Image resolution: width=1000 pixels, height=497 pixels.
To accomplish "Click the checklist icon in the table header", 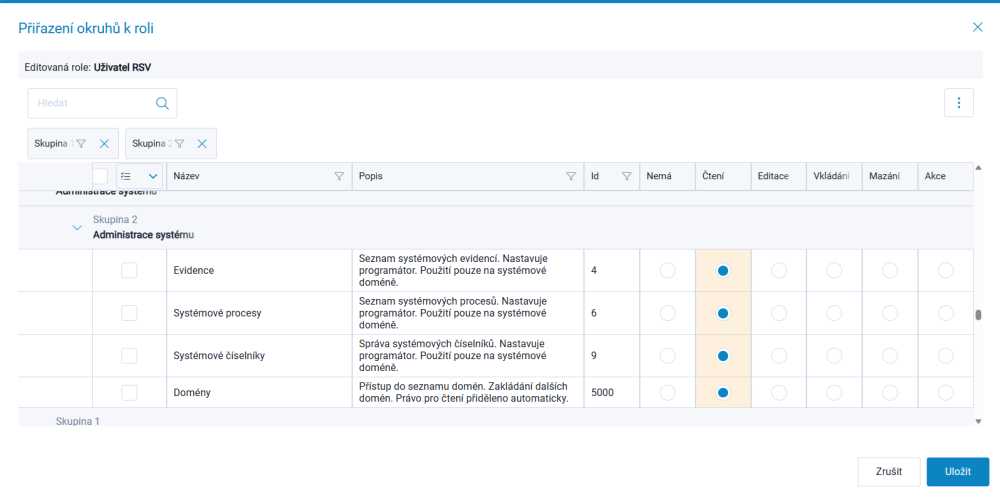I will [126, 176].
